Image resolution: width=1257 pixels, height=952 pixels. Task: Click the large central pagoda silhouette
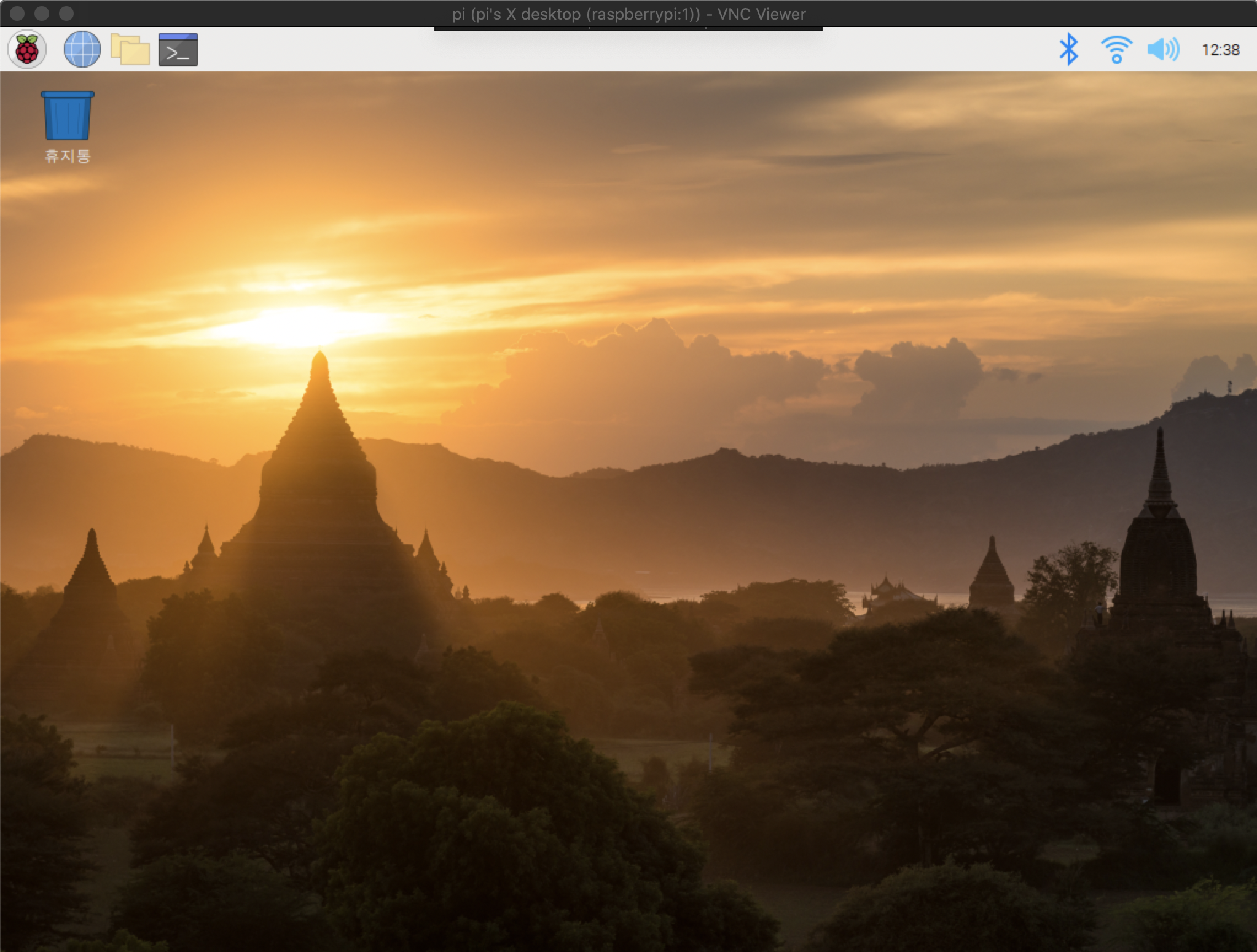(x=319, y=491)
